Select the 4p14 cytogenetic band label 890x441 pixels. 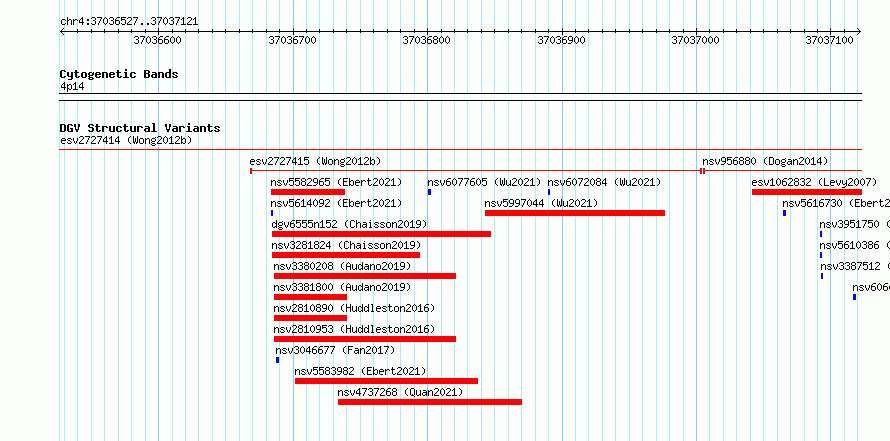[x=72, y=86]
